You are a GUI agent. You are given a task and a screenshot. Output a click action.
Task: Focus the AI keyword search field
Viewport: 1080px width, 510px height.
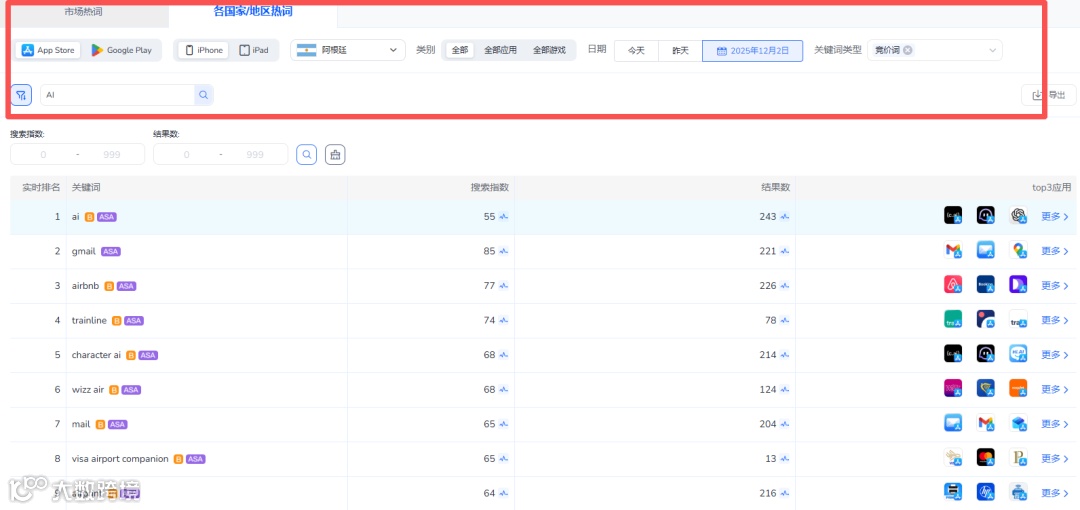[x=117, y=95]
